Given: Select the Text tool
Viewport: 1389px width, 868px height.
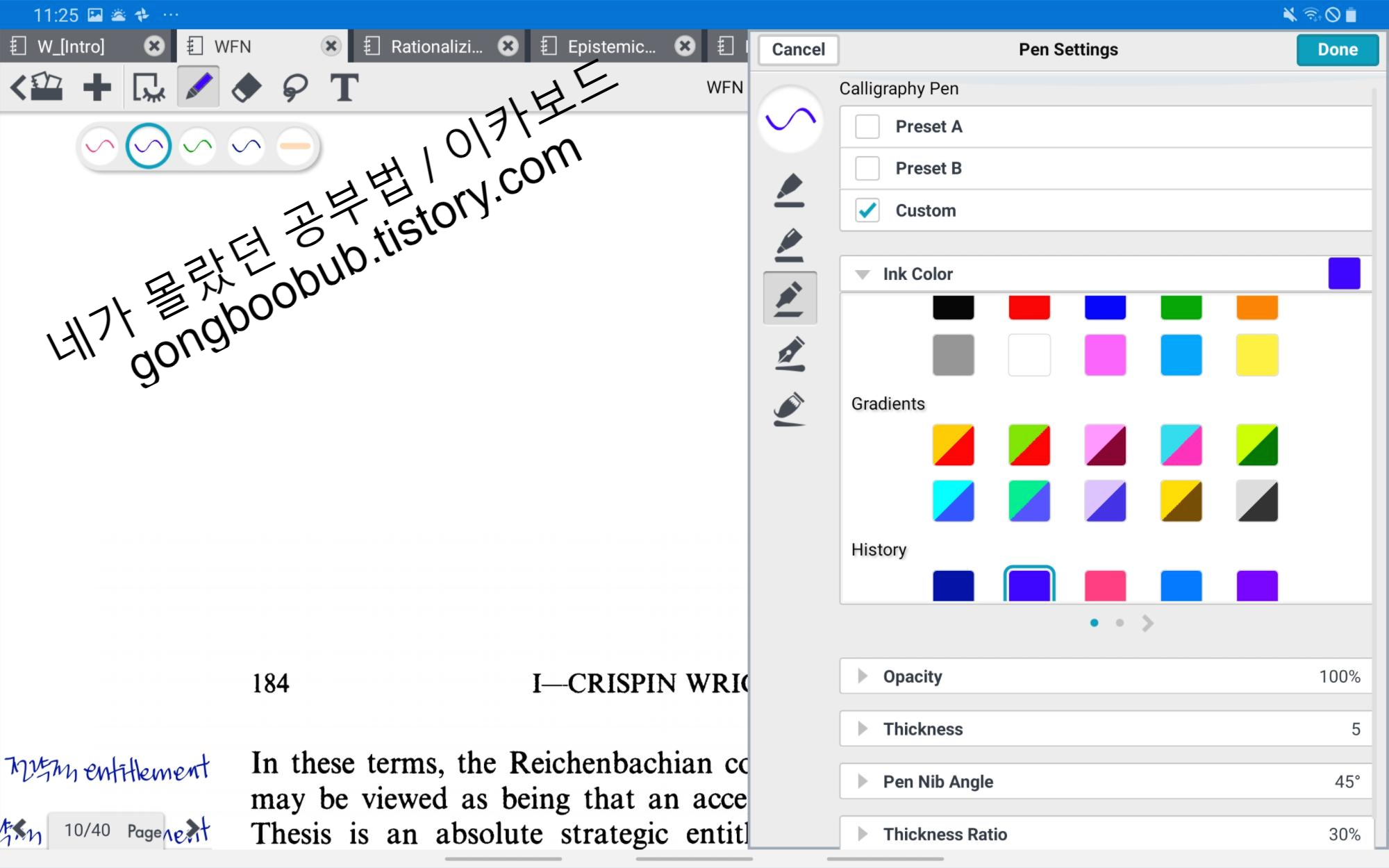Looking at the screenshot, I should click(x=344, y=88).
